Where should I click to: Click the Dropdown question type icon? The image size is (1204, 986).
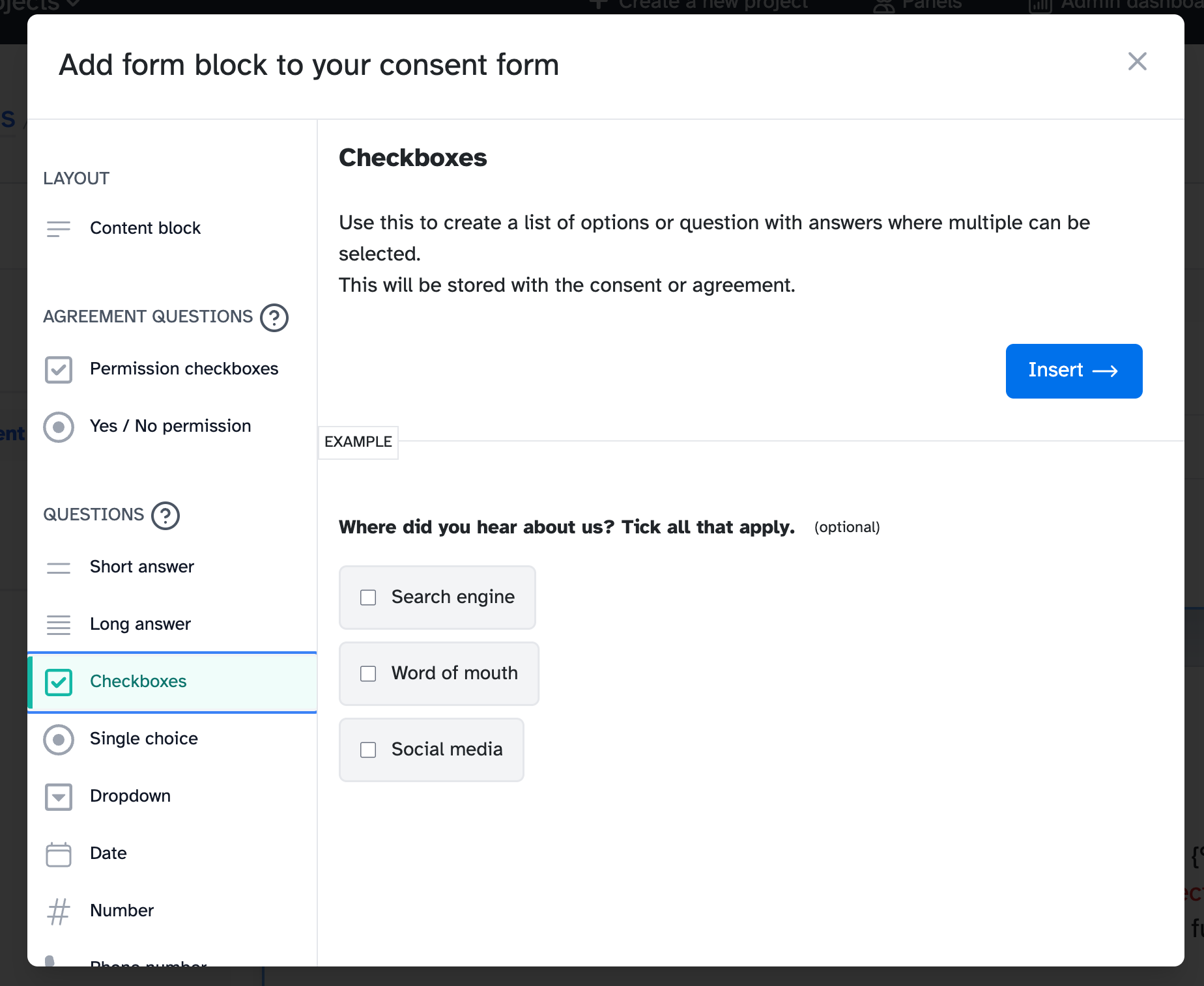point(59,797)
